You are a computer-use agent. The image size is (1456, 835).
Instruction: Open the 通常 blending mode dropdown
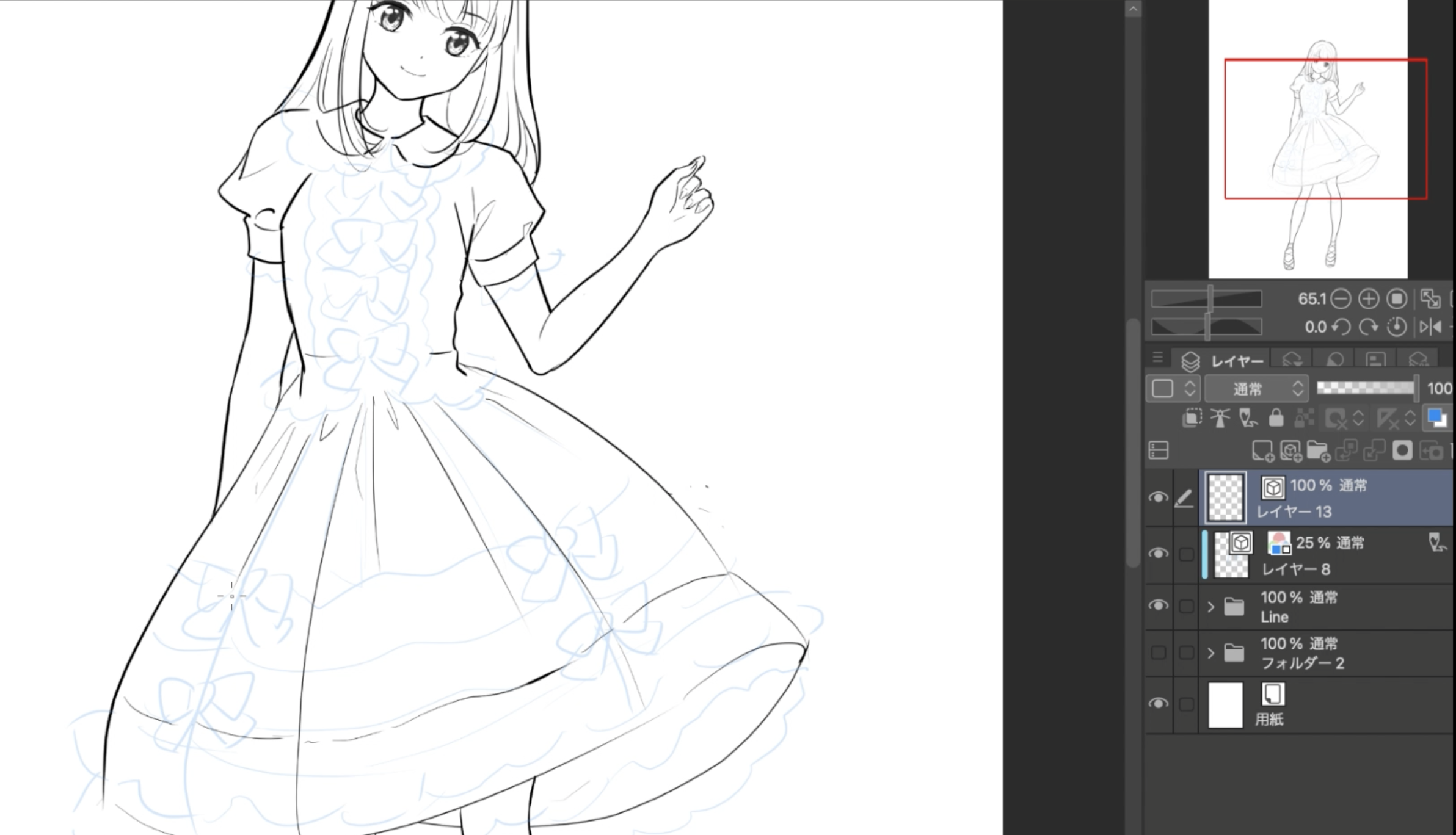coord(1256,389)
